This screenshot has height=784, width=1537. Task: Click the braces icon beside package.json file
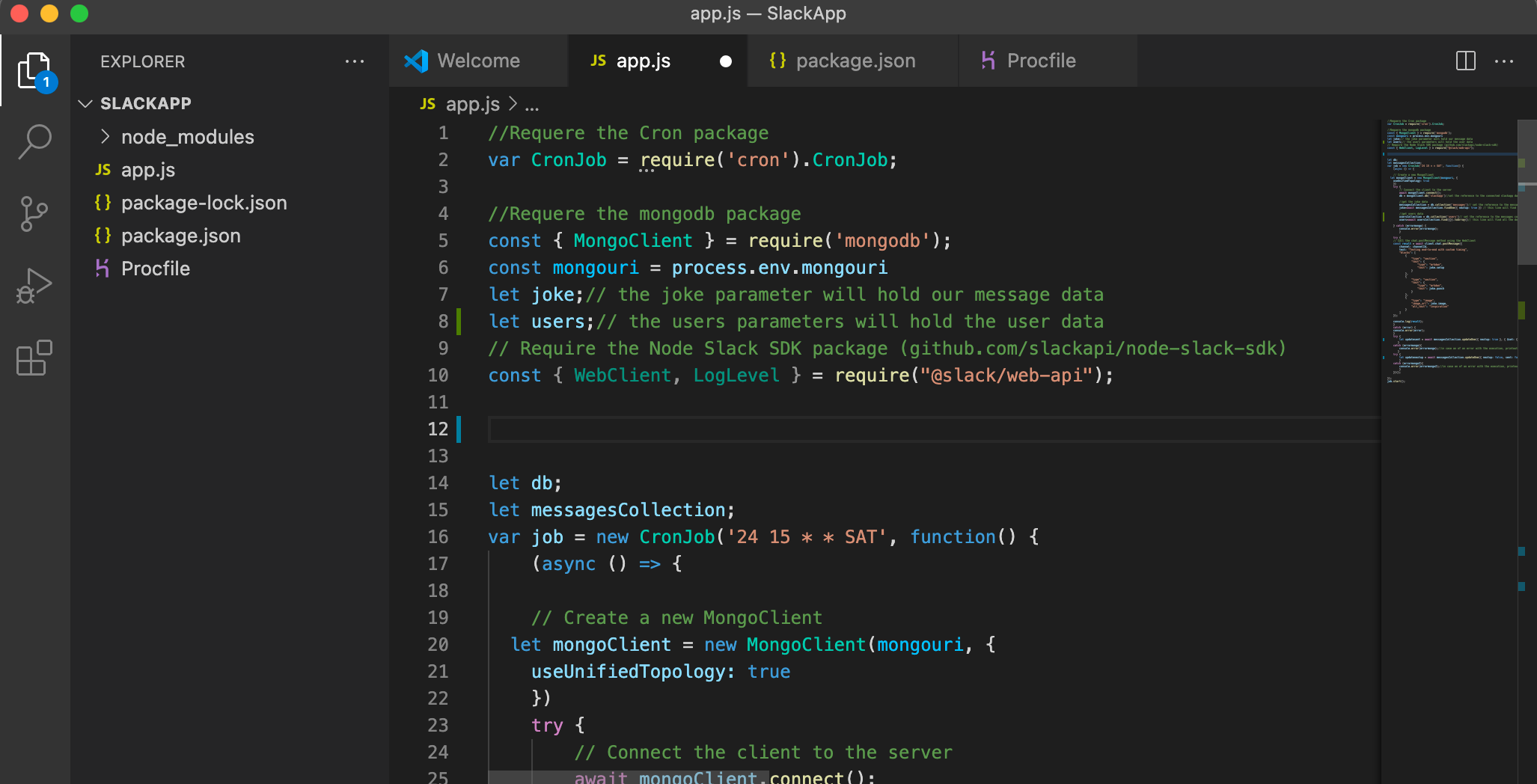103,236
